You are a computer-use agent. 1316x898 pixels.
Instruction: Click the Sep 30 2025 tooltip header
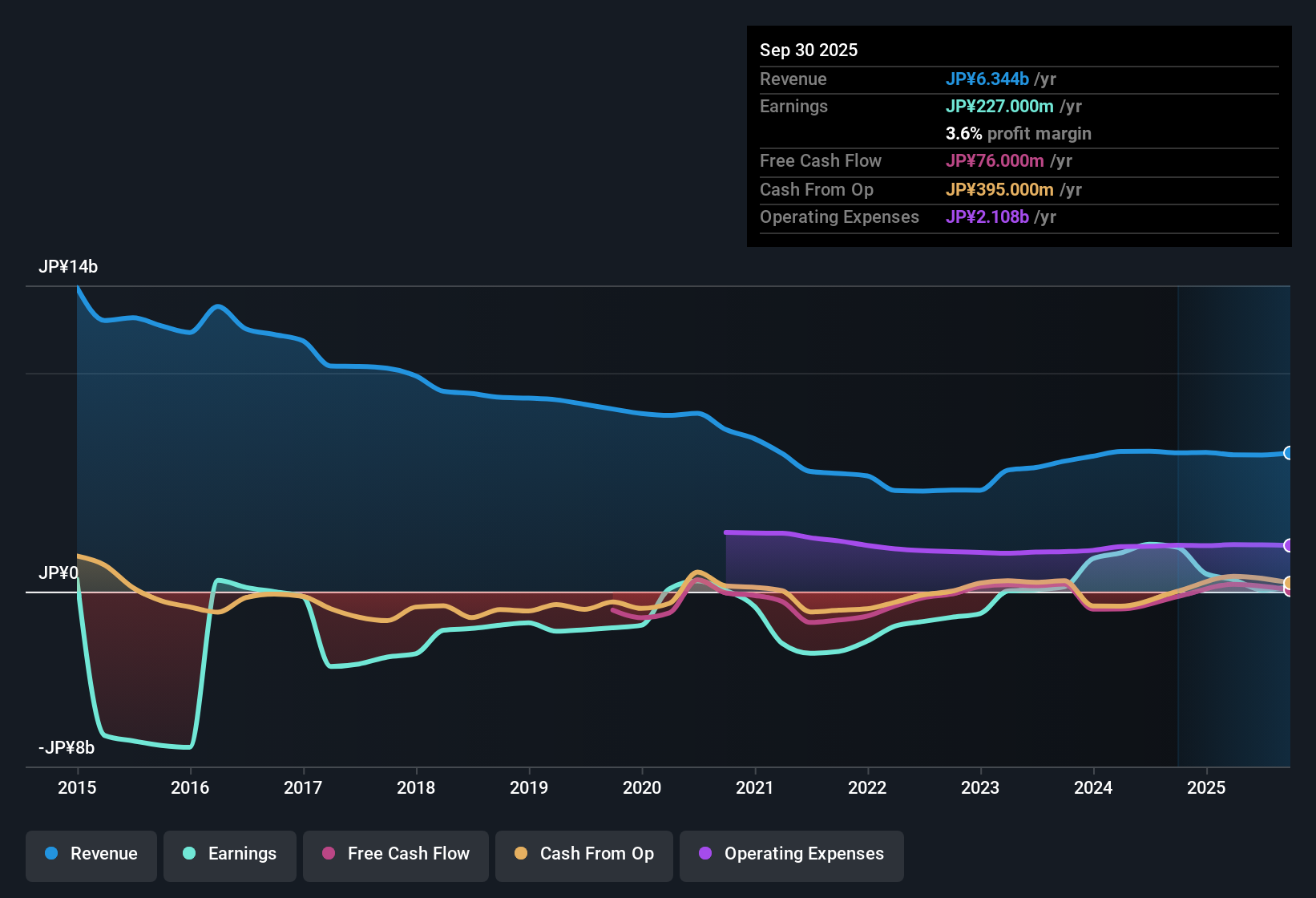pos(809,50)
